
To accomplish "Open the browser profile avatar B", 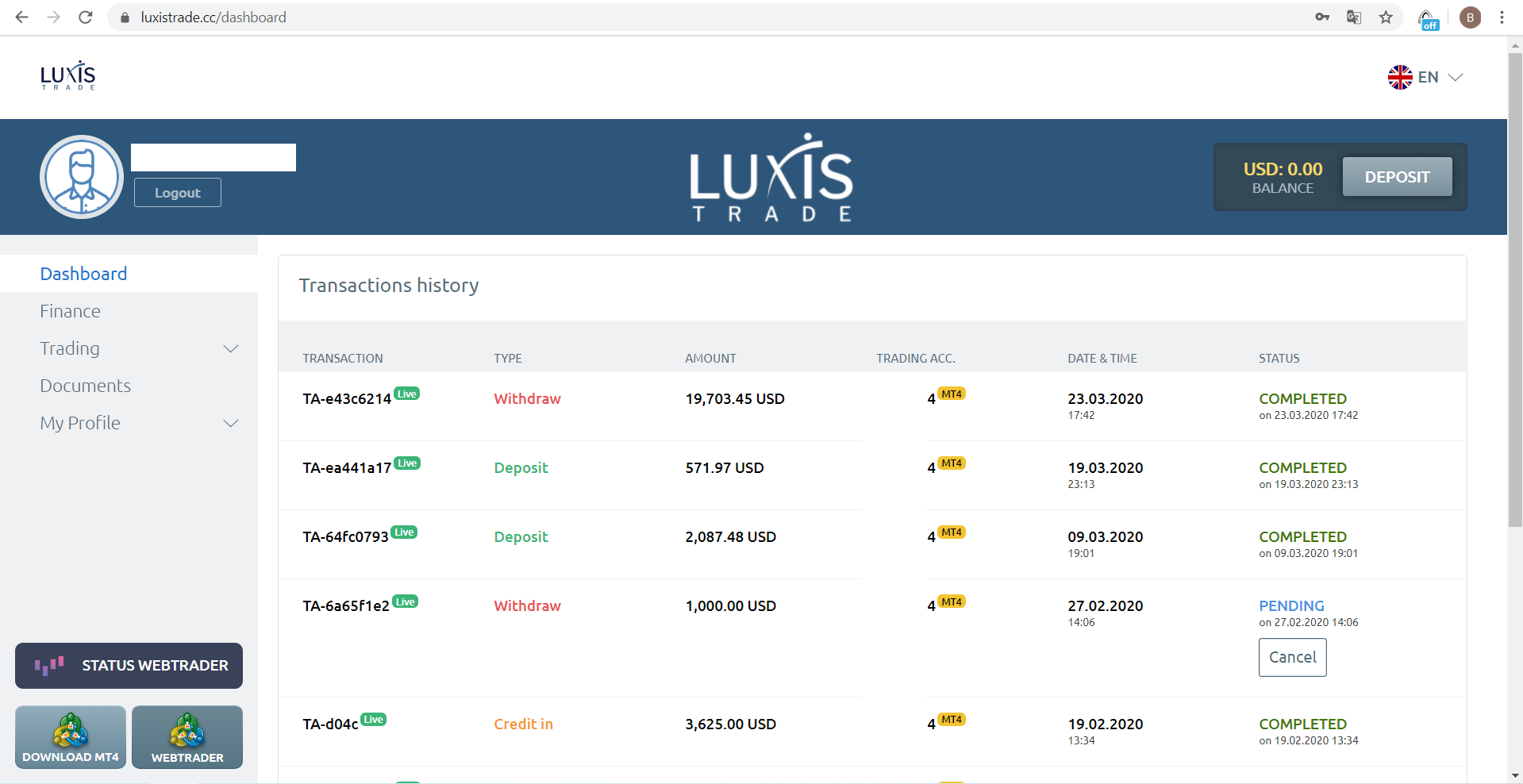I will click(x=1470, y=17).
